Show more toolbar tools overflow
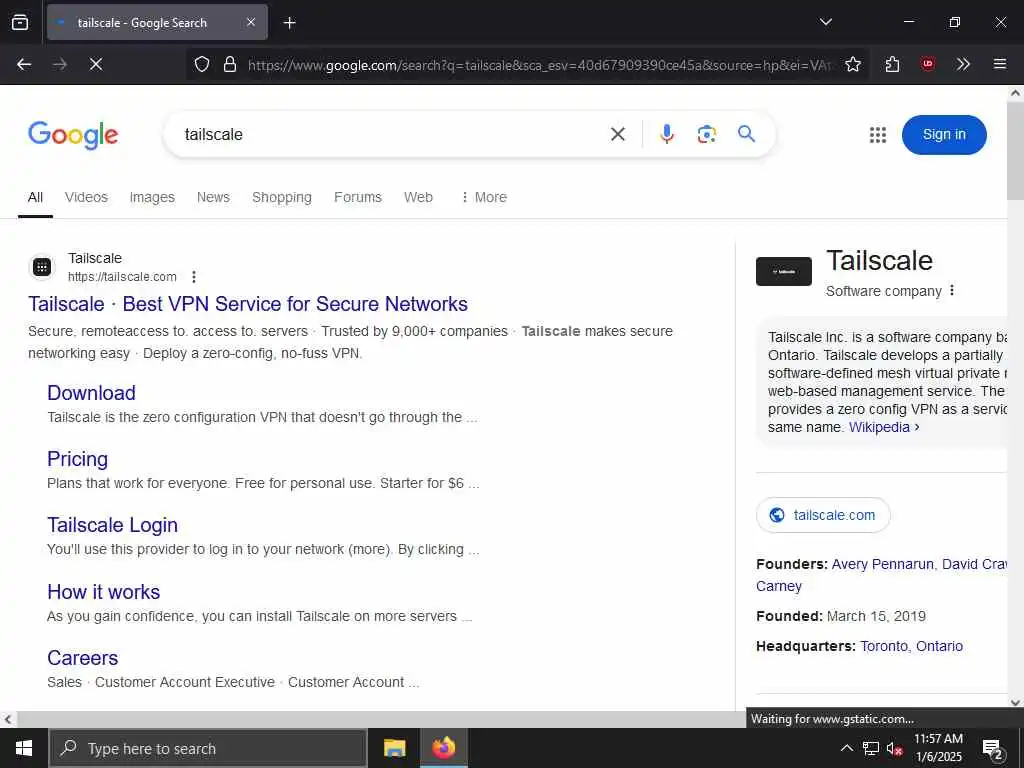1024x768 pixels. pos(963,64)
